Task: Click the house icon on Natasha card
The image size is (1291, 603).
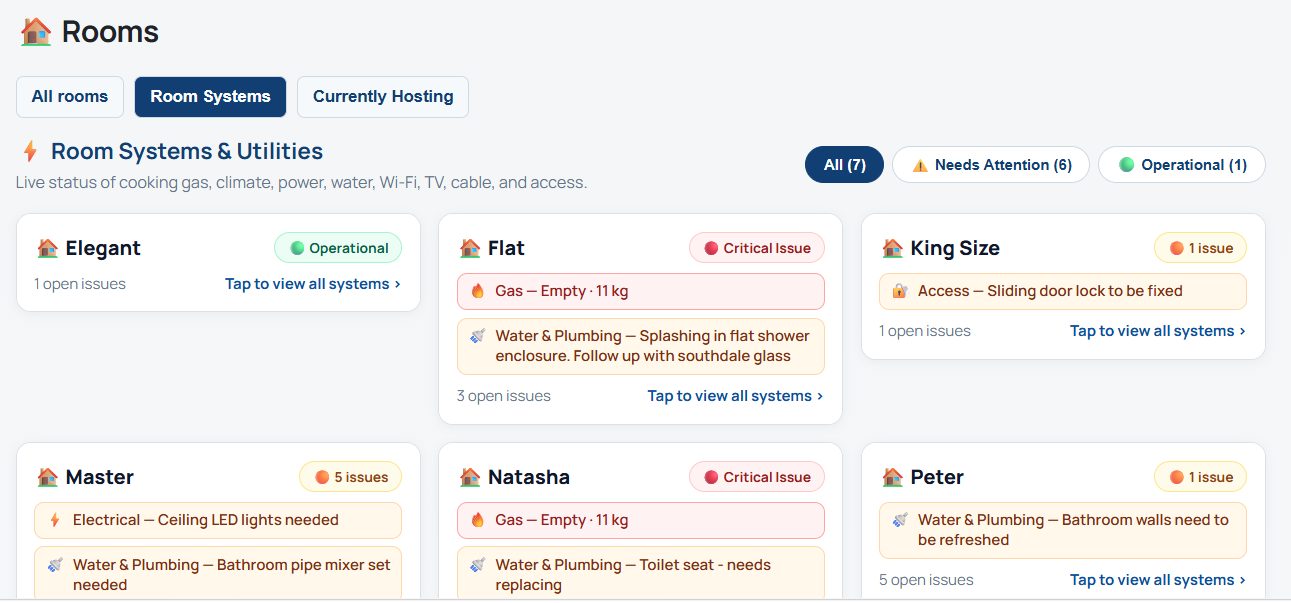Action: (470, 477)
